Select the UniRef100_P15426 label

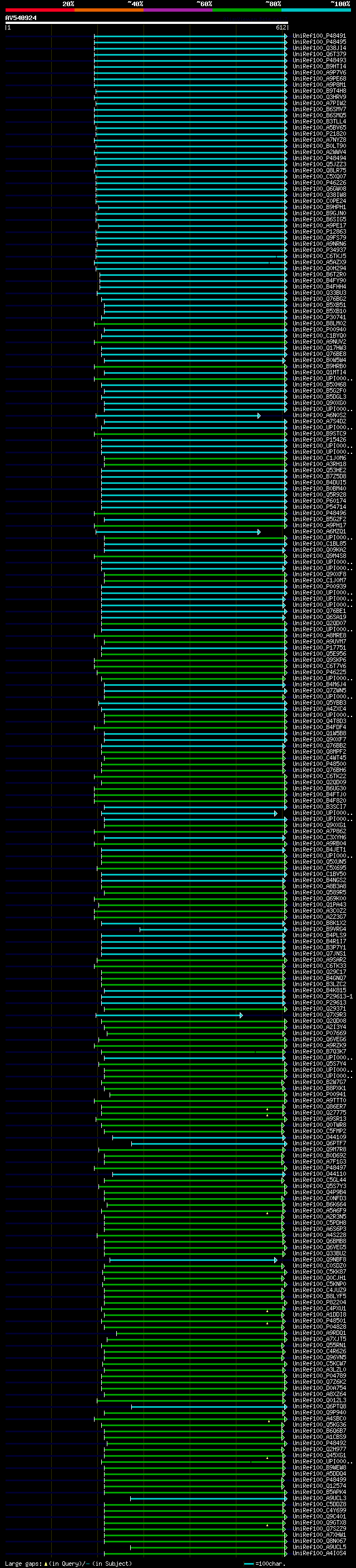319,440
